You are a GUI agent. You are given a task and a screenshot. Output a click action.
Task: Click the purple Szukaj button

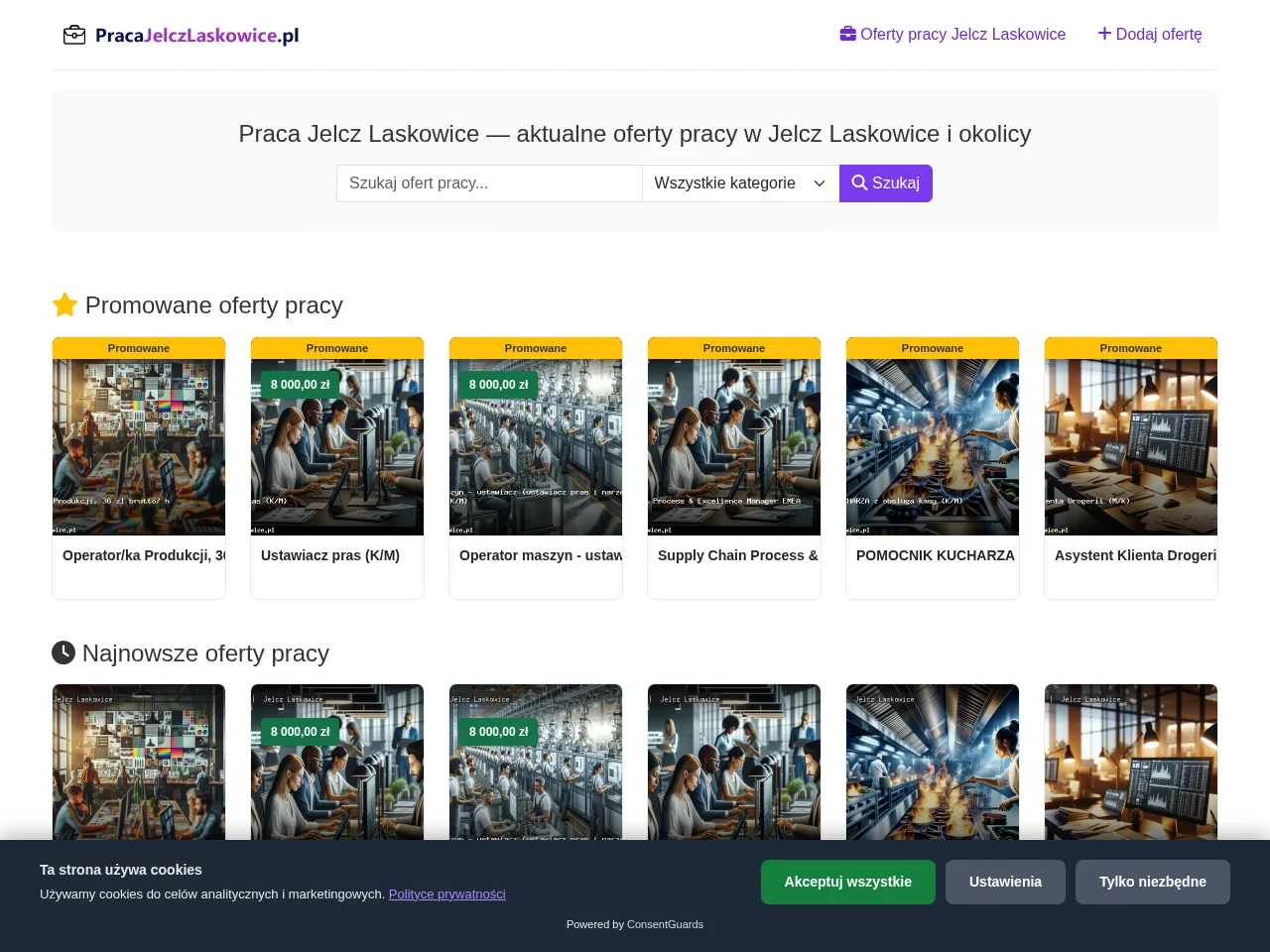(x=886, y=183)
